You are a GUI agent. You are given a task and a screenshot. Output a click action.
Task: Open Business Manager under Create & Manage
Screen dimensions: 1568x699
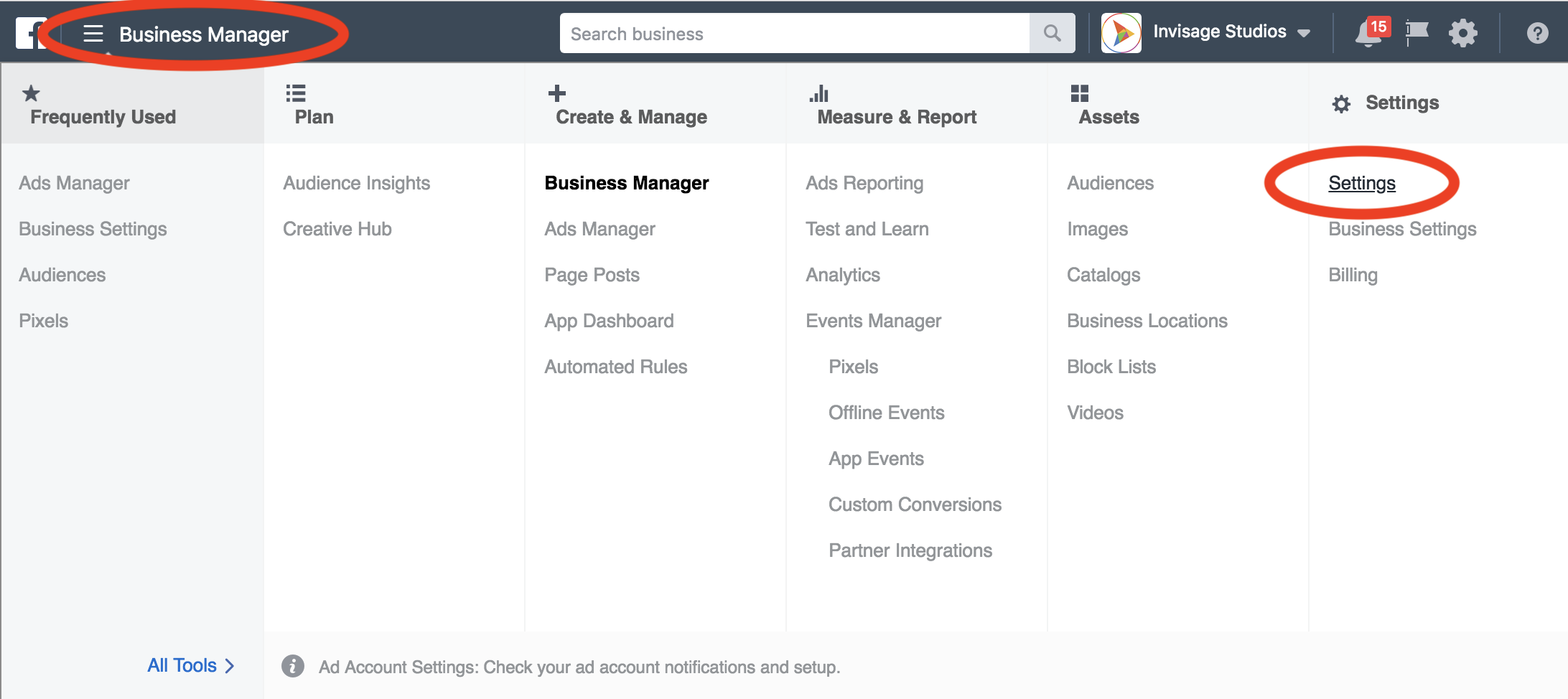click(627, 183)
